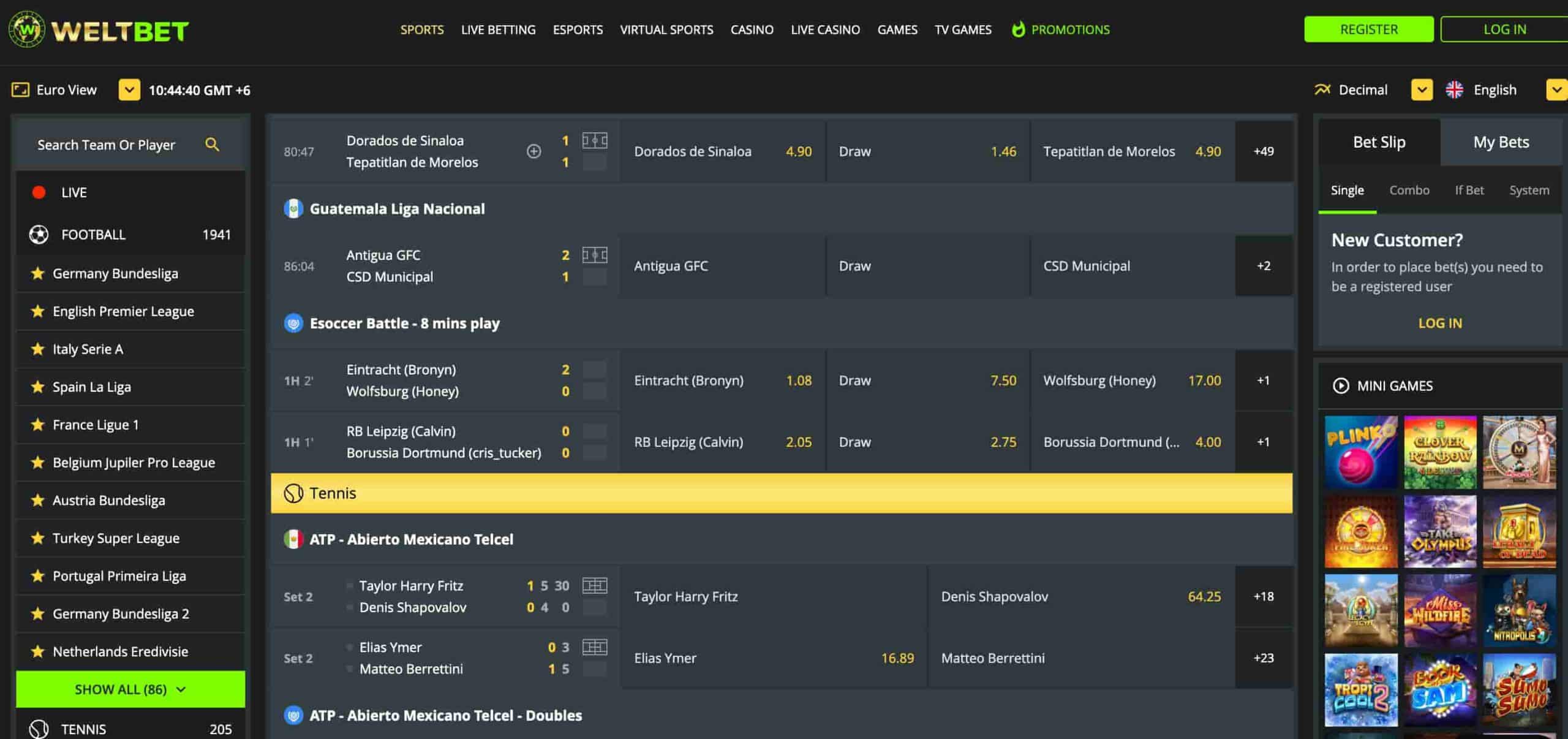Image resolution: width=1568 pixels, height=739 pixels.
Task: Open court tracker icon for Elias Ymer match
Action: (594, 647)
